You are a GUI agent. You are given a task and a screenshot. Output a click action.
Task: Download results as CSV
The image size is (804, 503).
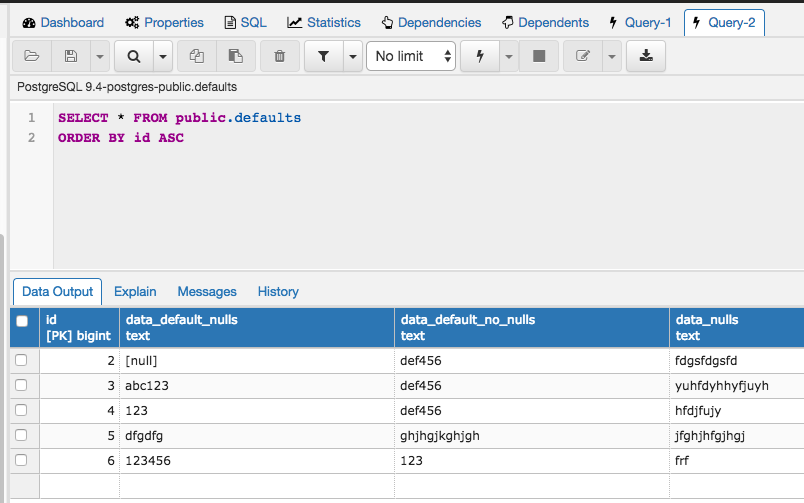point(646,57)
